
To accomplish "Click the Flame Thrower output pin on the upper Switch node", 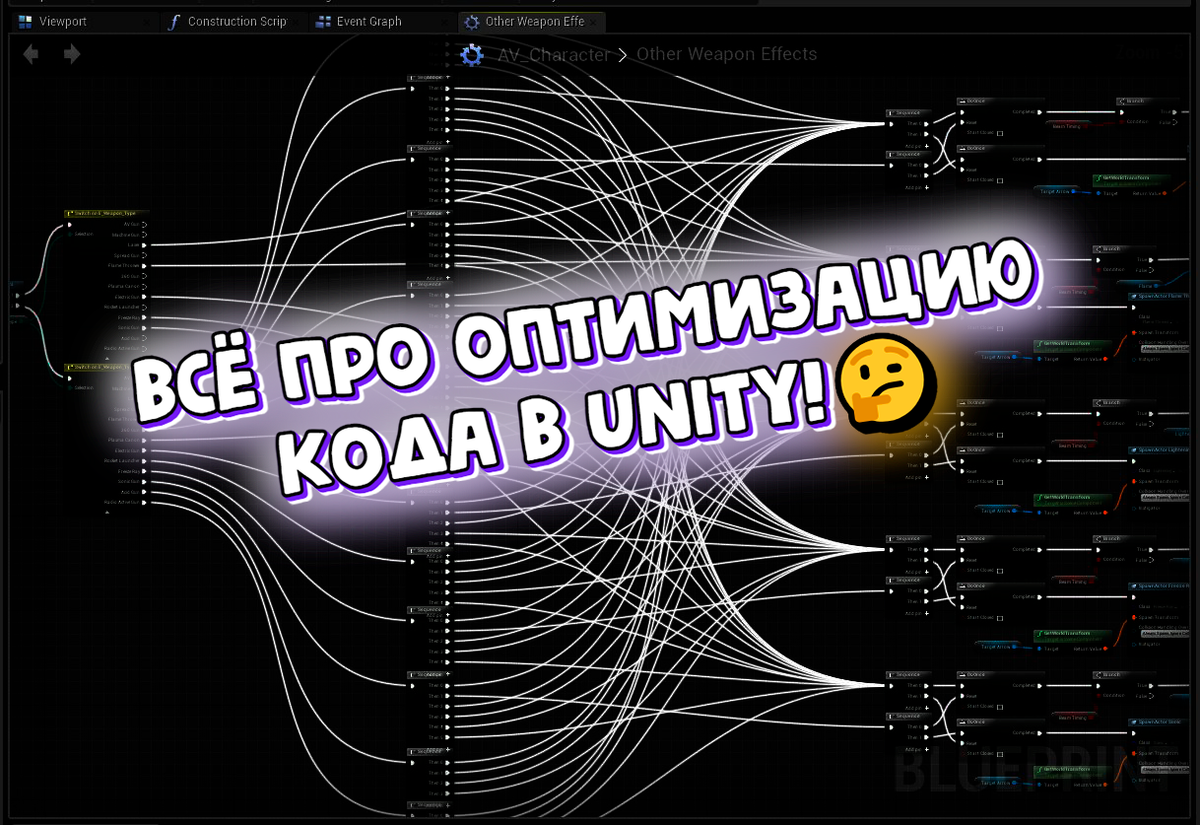I will (x=144, y=266).
